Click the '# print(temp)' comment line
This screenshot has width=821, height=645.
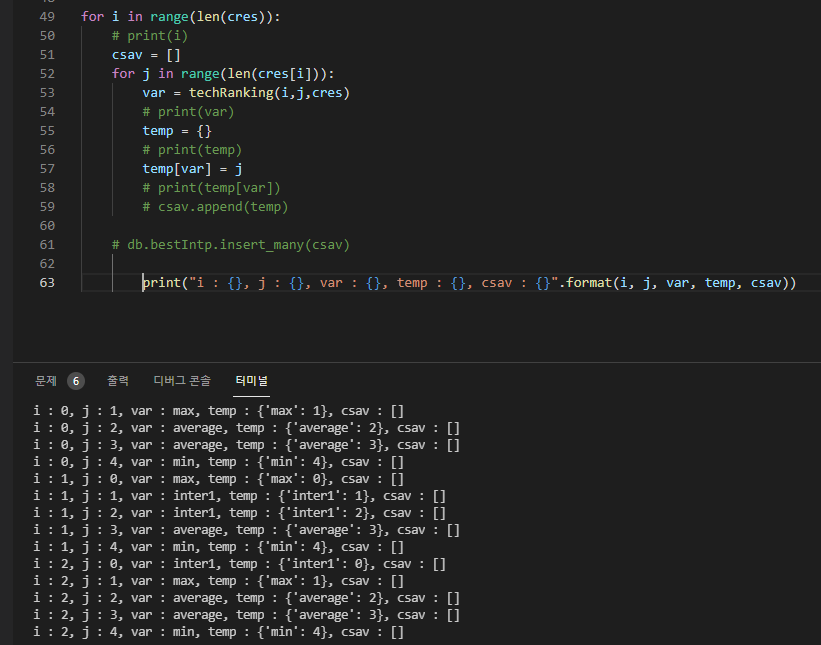click(x=192, y=150)
